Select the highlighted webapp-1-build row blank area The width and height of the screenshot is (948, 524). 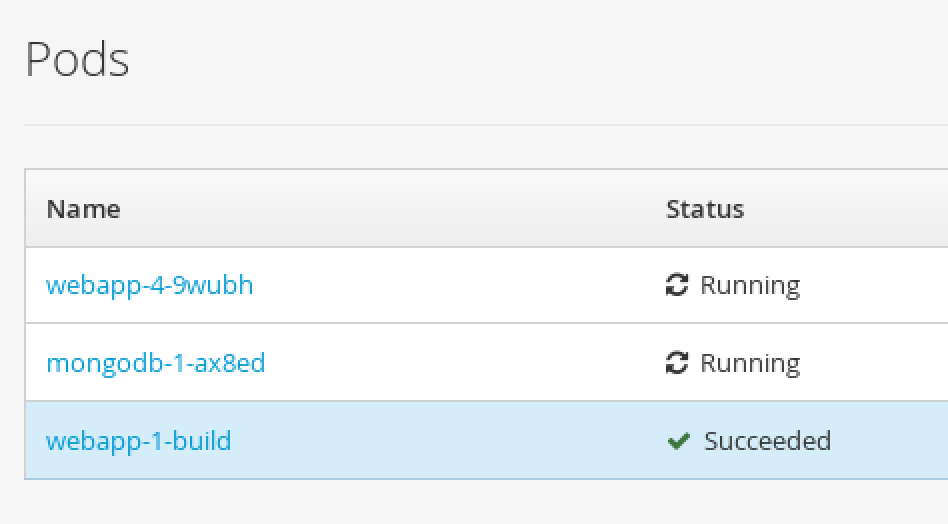[447, 441]
